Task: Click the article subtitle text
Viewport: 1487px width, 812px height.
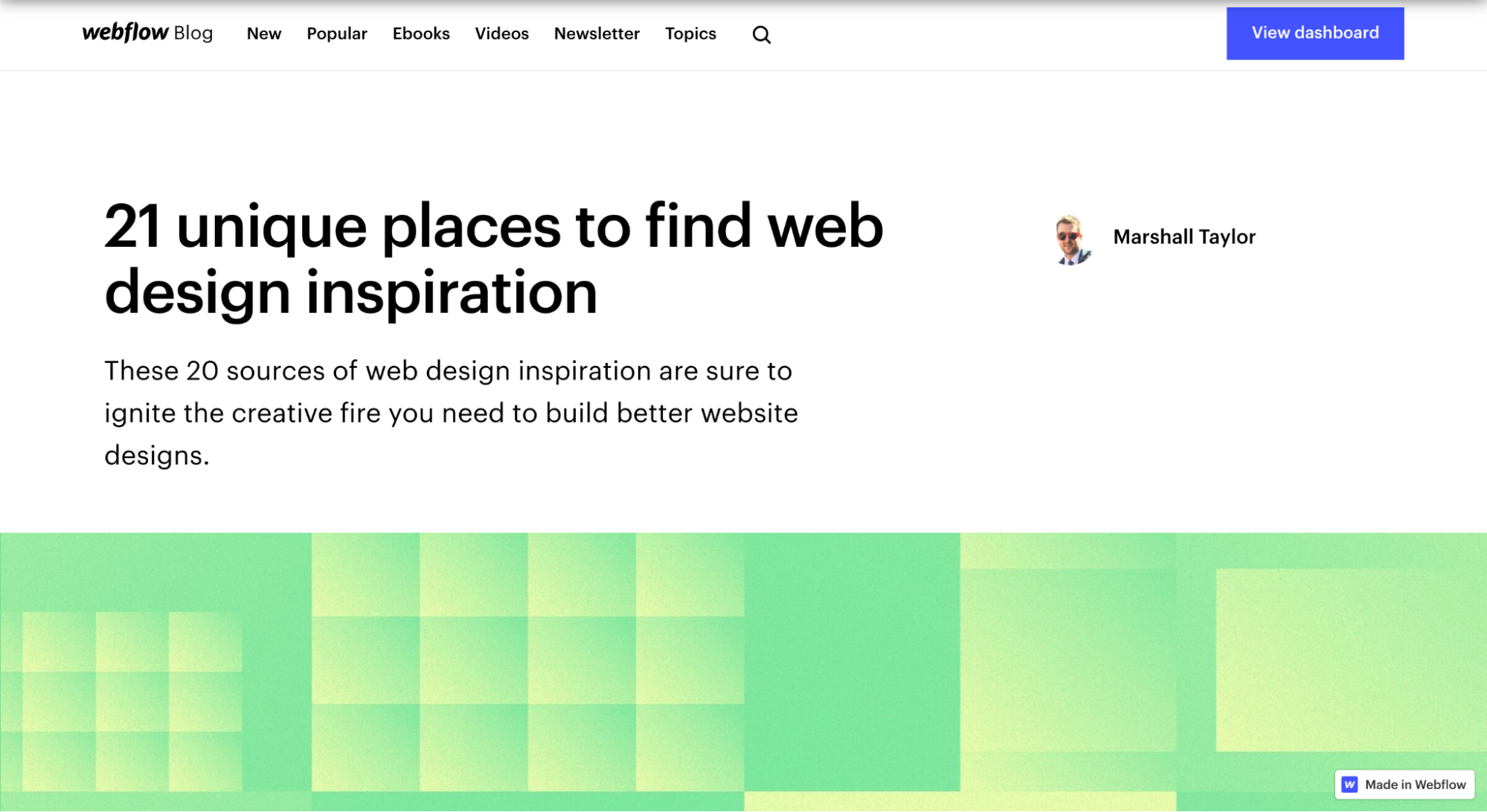Action: coord(450,413)
